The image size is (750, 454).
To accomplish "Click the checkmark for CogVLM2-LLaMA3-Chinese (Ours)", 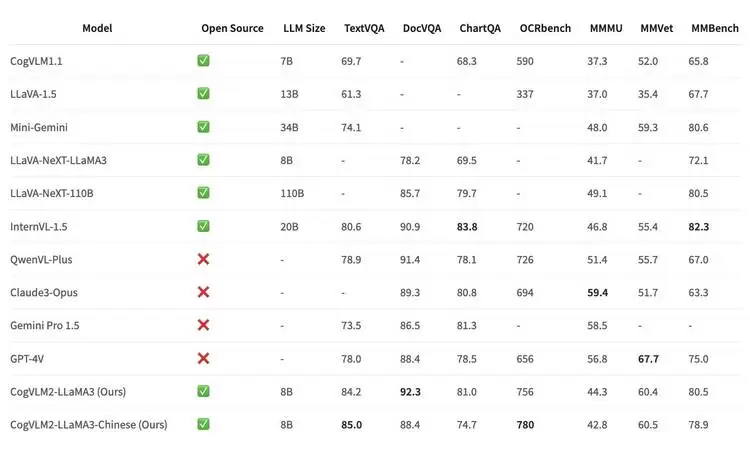I will coord(203,424).
